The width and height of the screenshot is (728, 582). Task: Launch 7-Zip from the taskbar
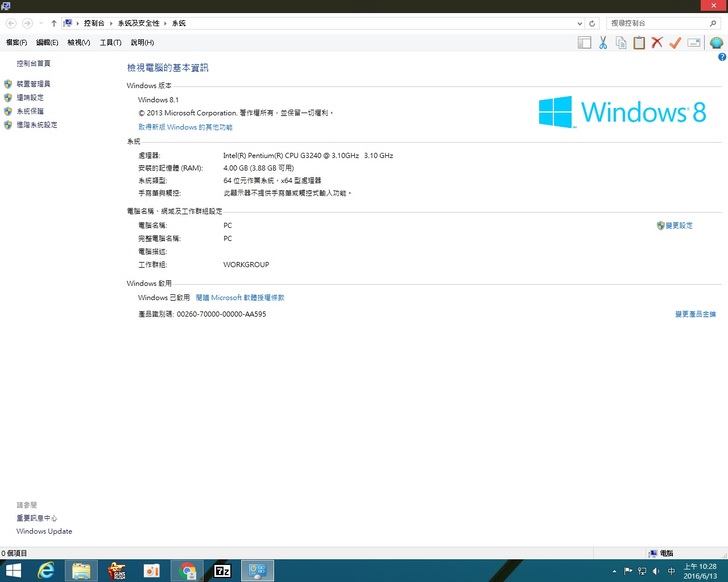tap(222, 570)
